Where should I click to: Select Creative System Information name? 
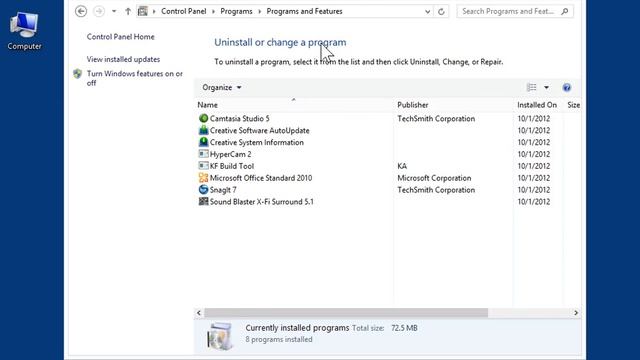(257, 142)
